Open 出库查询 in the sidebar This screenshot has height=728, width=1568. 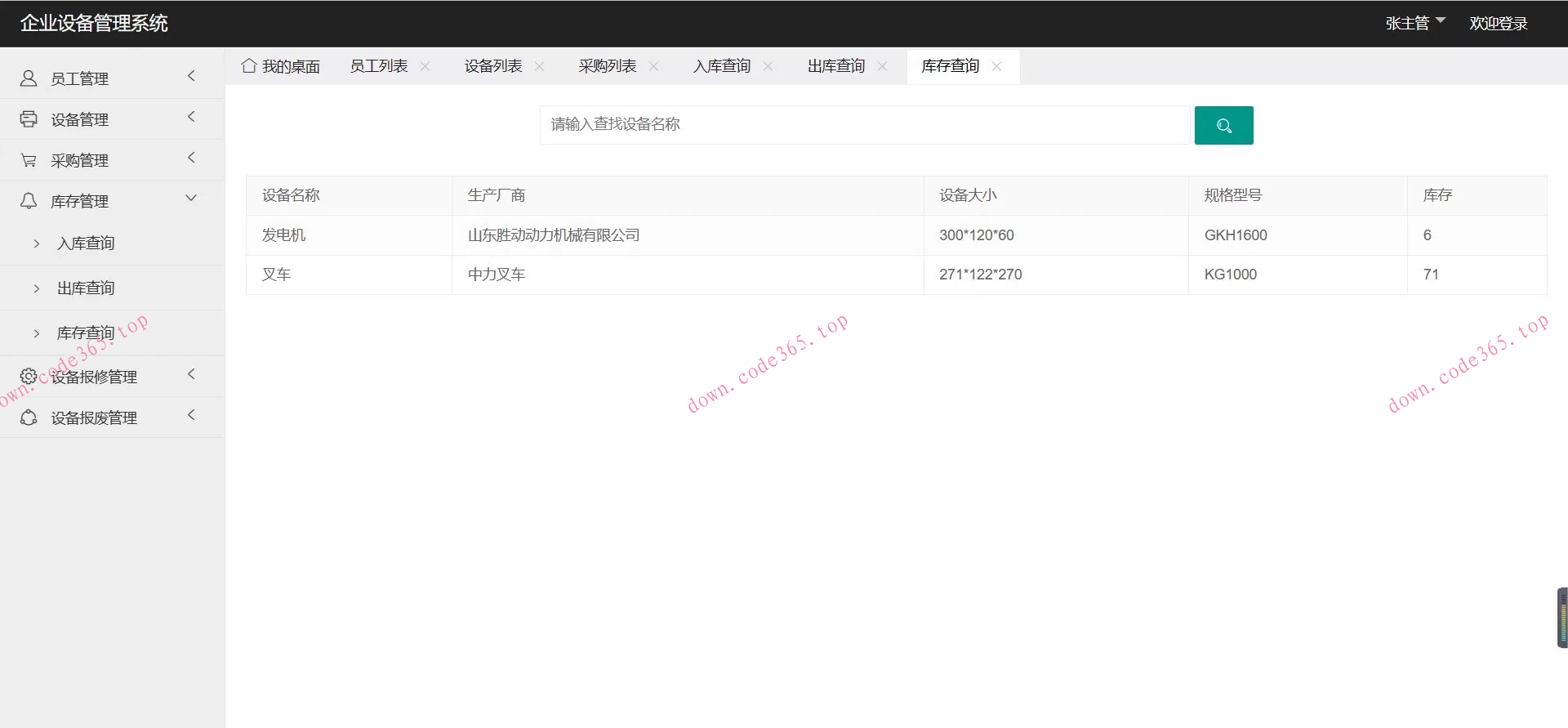point(86,288)
